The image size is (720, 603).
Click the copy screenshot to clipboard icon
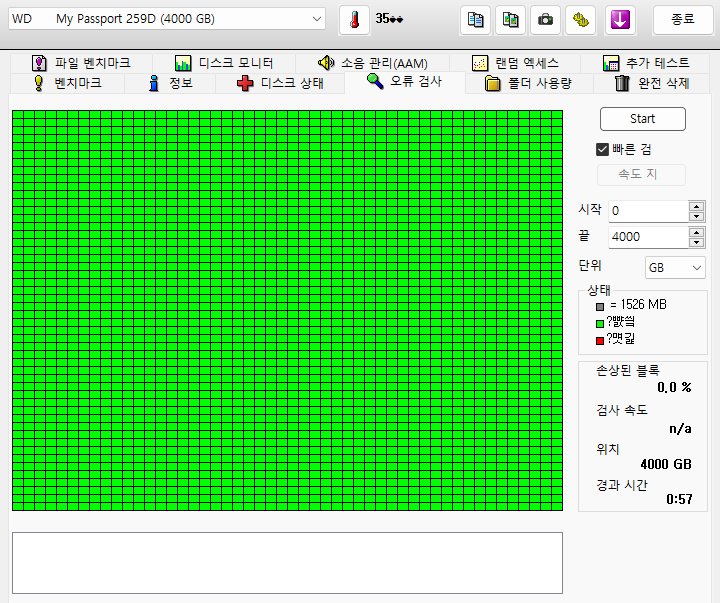pos(510,20)
